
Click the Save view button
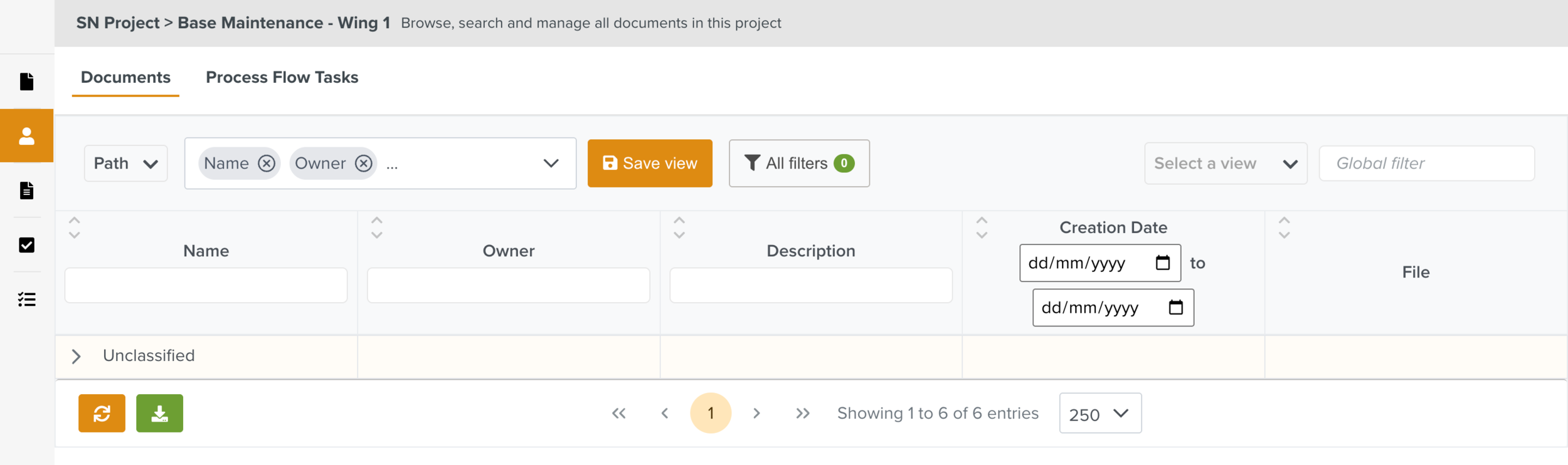click(650, 164)
